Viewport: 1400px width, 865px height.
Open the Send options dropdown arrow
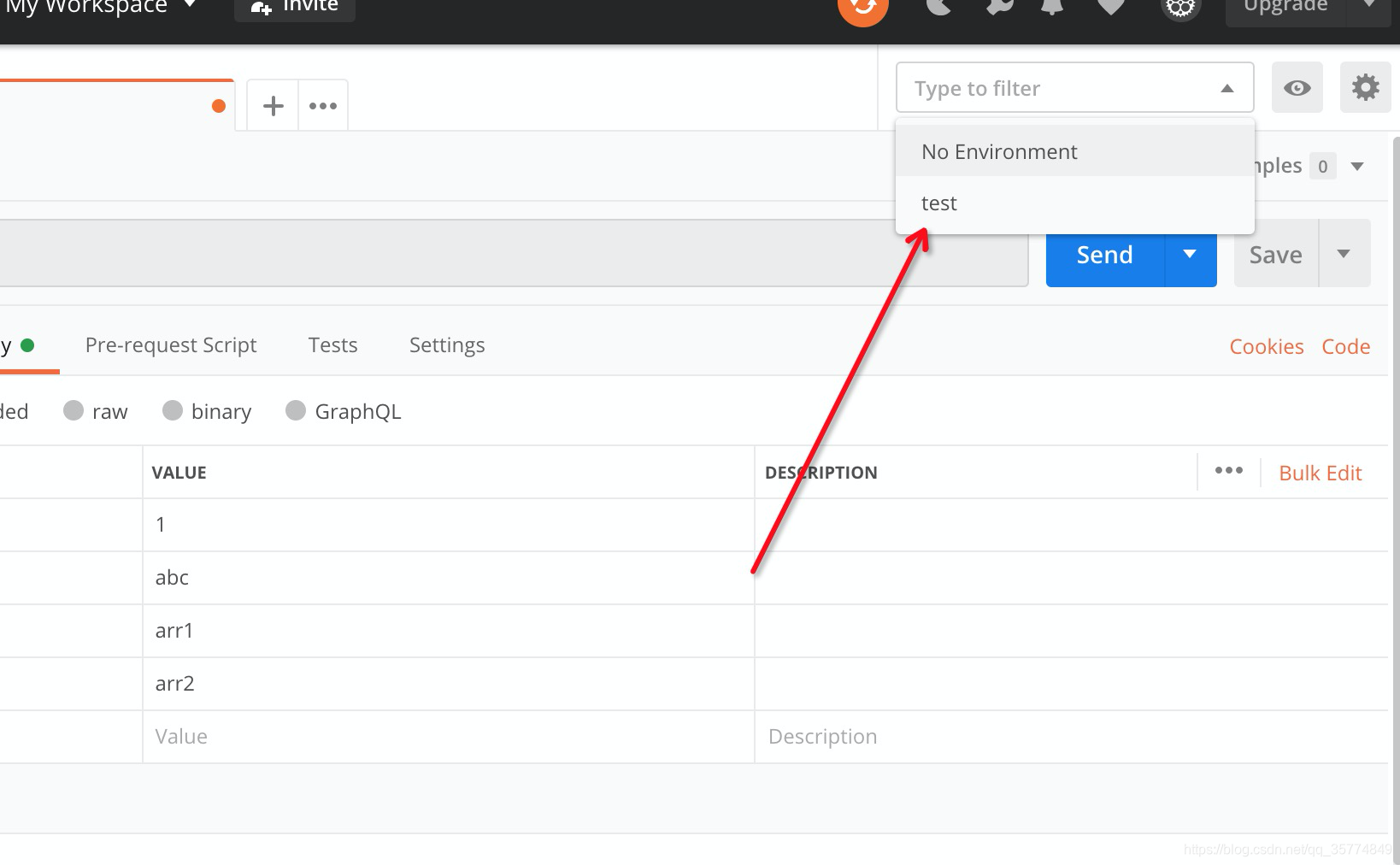point(1190,255)
